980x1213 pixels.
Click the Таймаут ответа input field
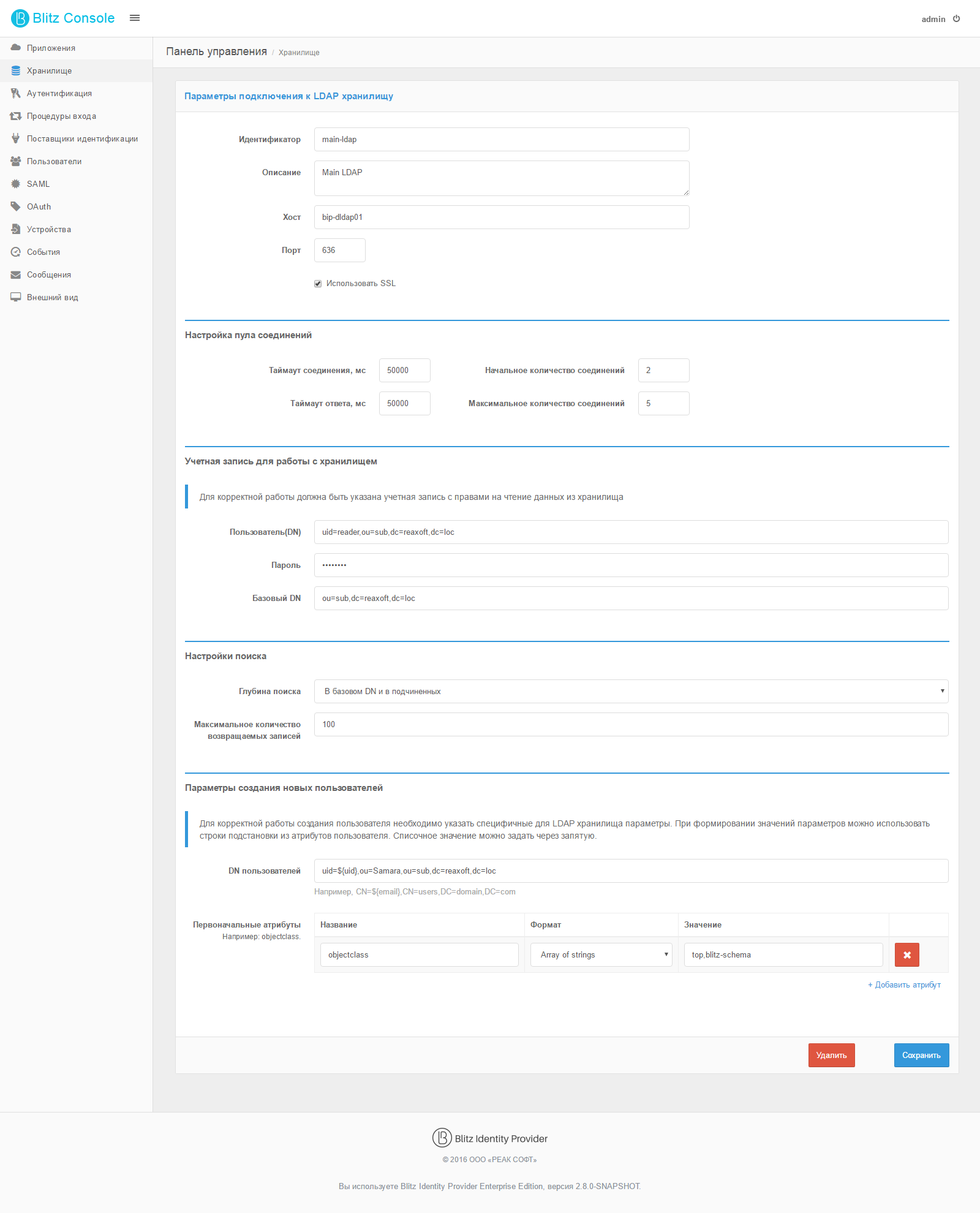(x=405, y=403)
